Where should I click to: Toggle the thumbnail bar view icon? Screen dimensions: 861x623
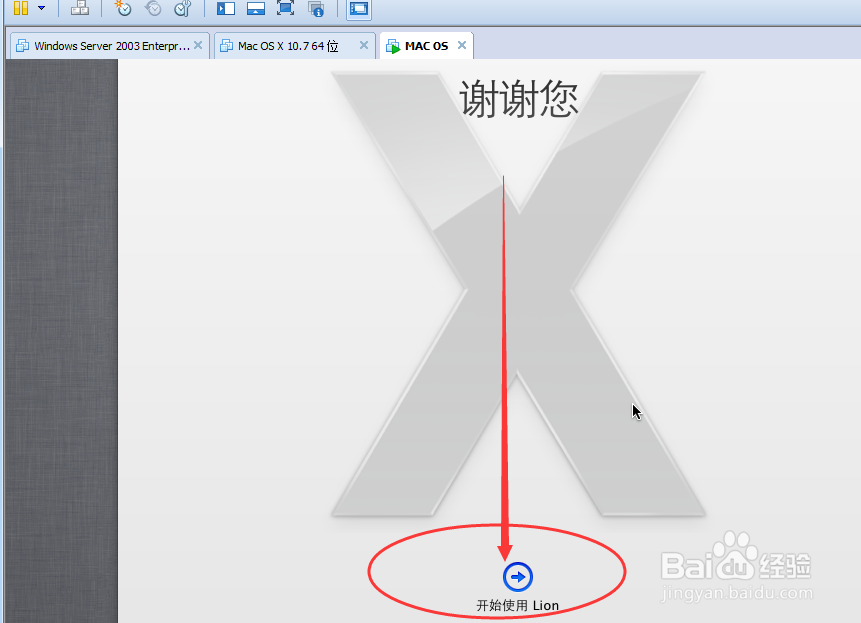[256, 8]
